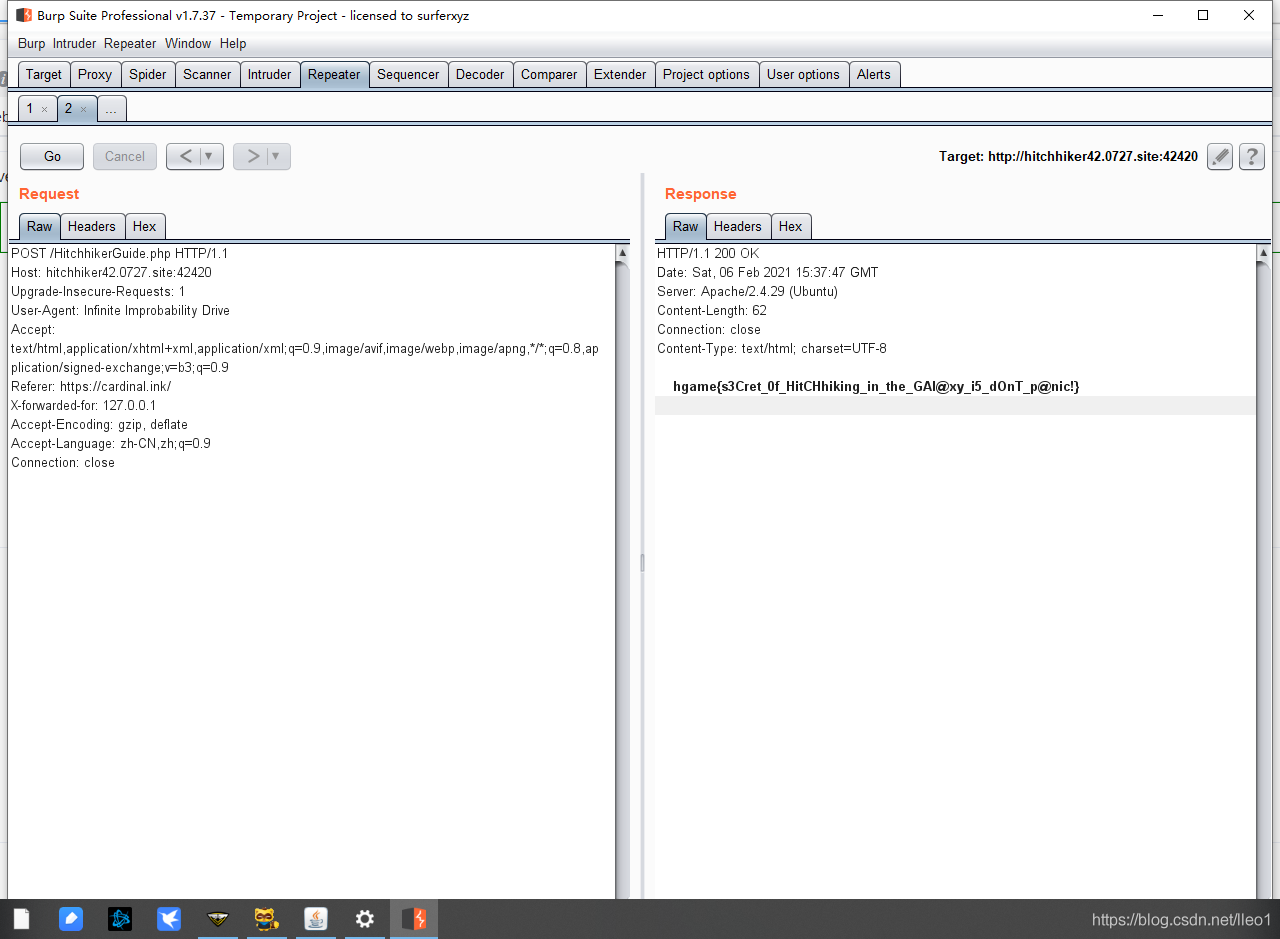Click the Accept-Language header line in request

111,444
